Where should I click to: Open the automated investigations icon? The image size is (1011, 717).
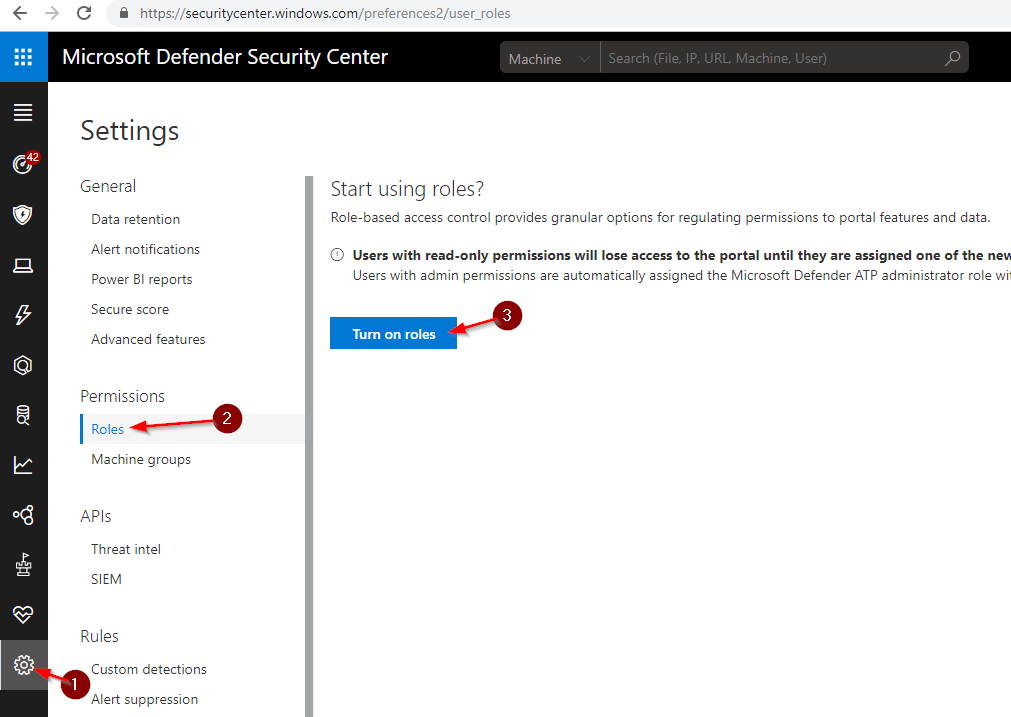click(23, 366)
